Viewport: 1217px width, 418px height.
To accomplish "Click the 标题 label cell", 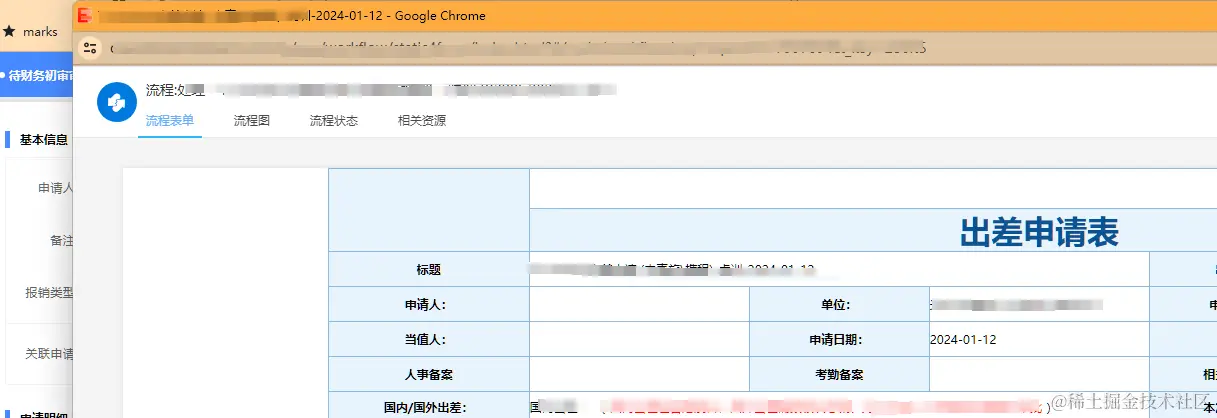I will 429,269.
